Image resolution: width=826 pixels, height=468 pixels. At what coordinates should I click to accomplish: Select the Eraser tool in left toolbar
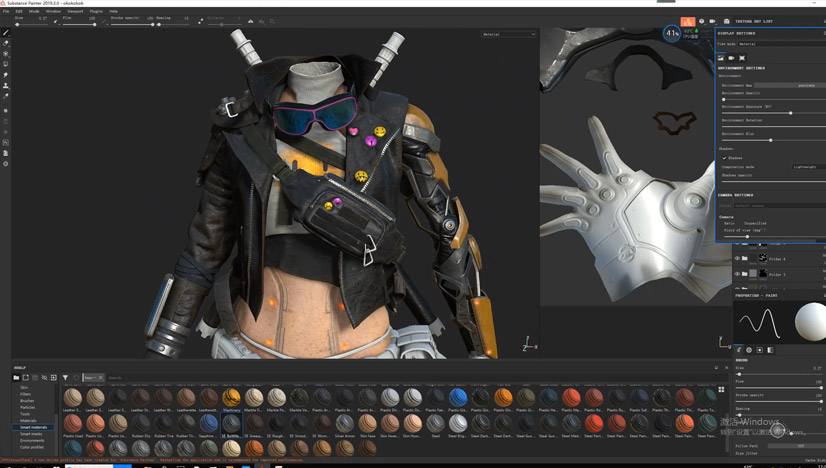[x=6, y=43]
